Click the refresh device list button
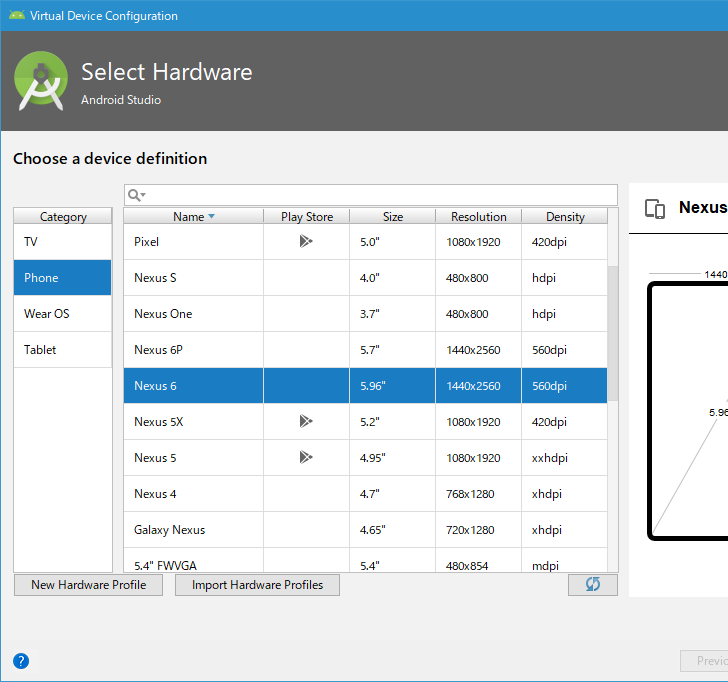This screenshot has height=682, width=728. [x=592, y=585]
